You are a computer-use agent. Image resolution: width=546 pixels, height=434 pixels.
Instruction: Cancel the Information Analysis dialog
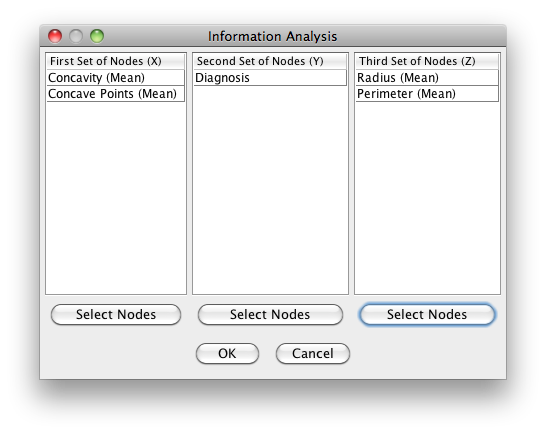click(313, 354)
